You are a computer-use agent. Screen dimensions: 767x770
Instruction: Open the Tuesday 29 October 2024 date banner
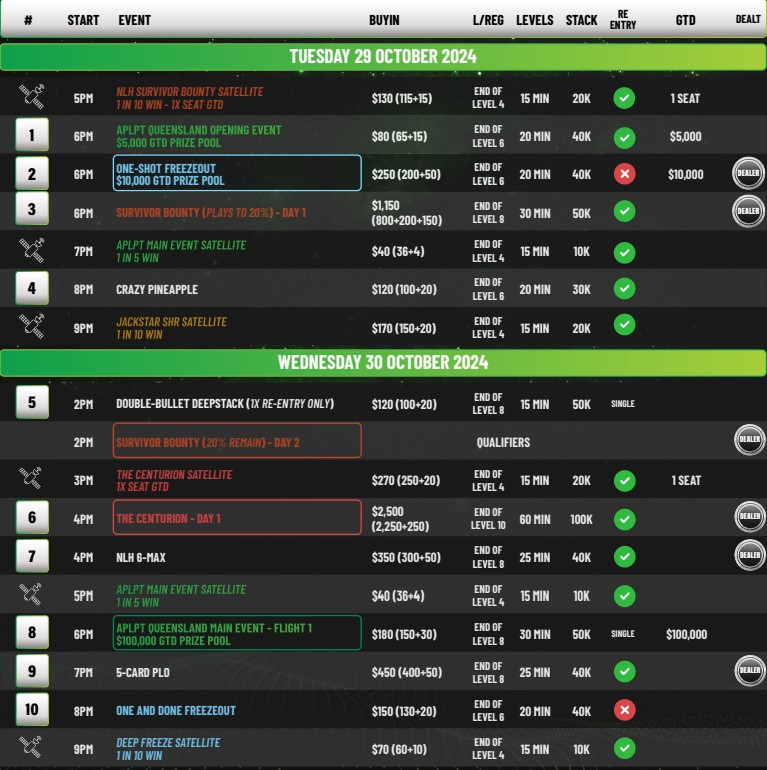(383, 56)
